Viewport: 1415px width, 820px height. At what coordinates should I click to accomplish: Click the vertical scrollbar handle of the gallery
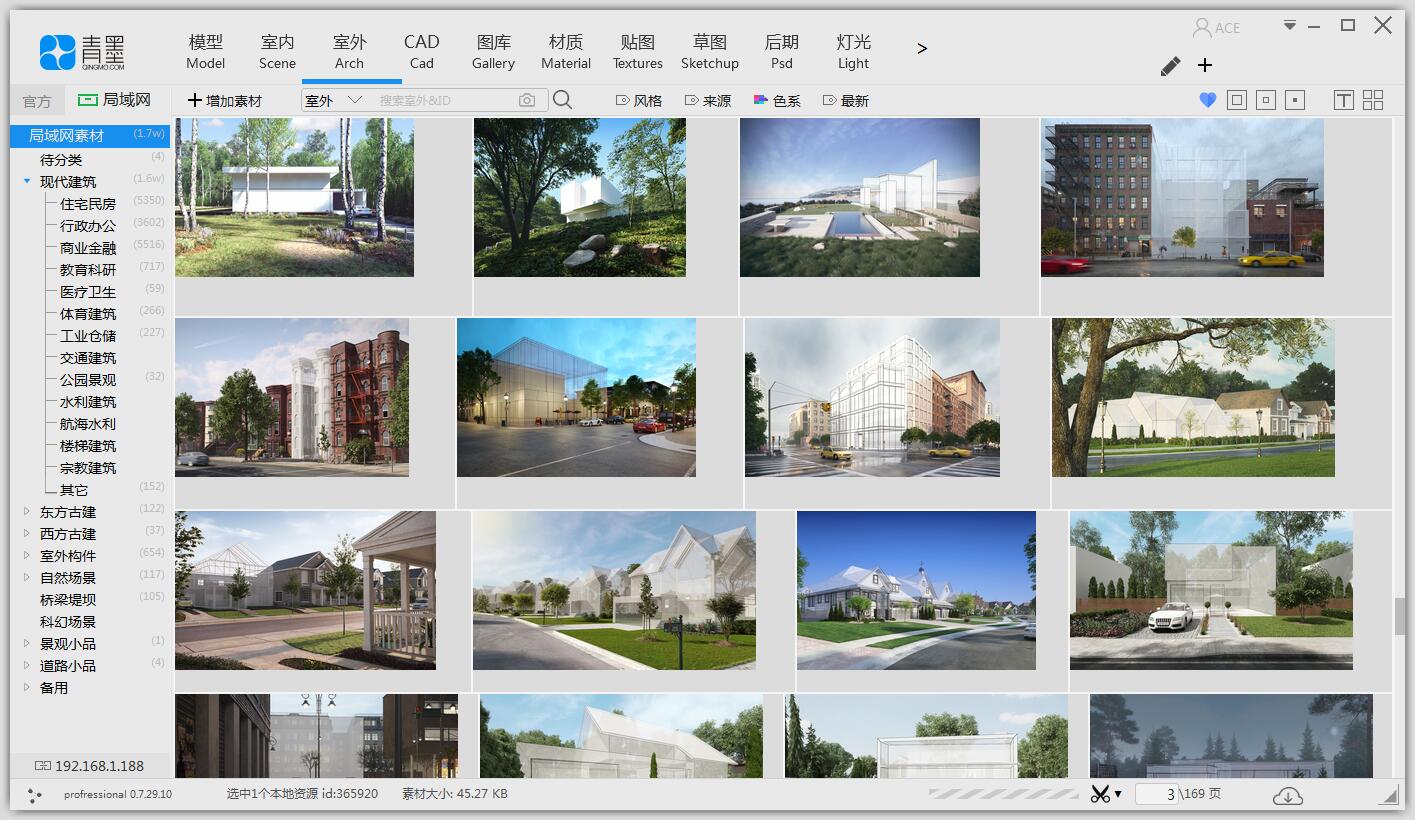coord(1399,615)
